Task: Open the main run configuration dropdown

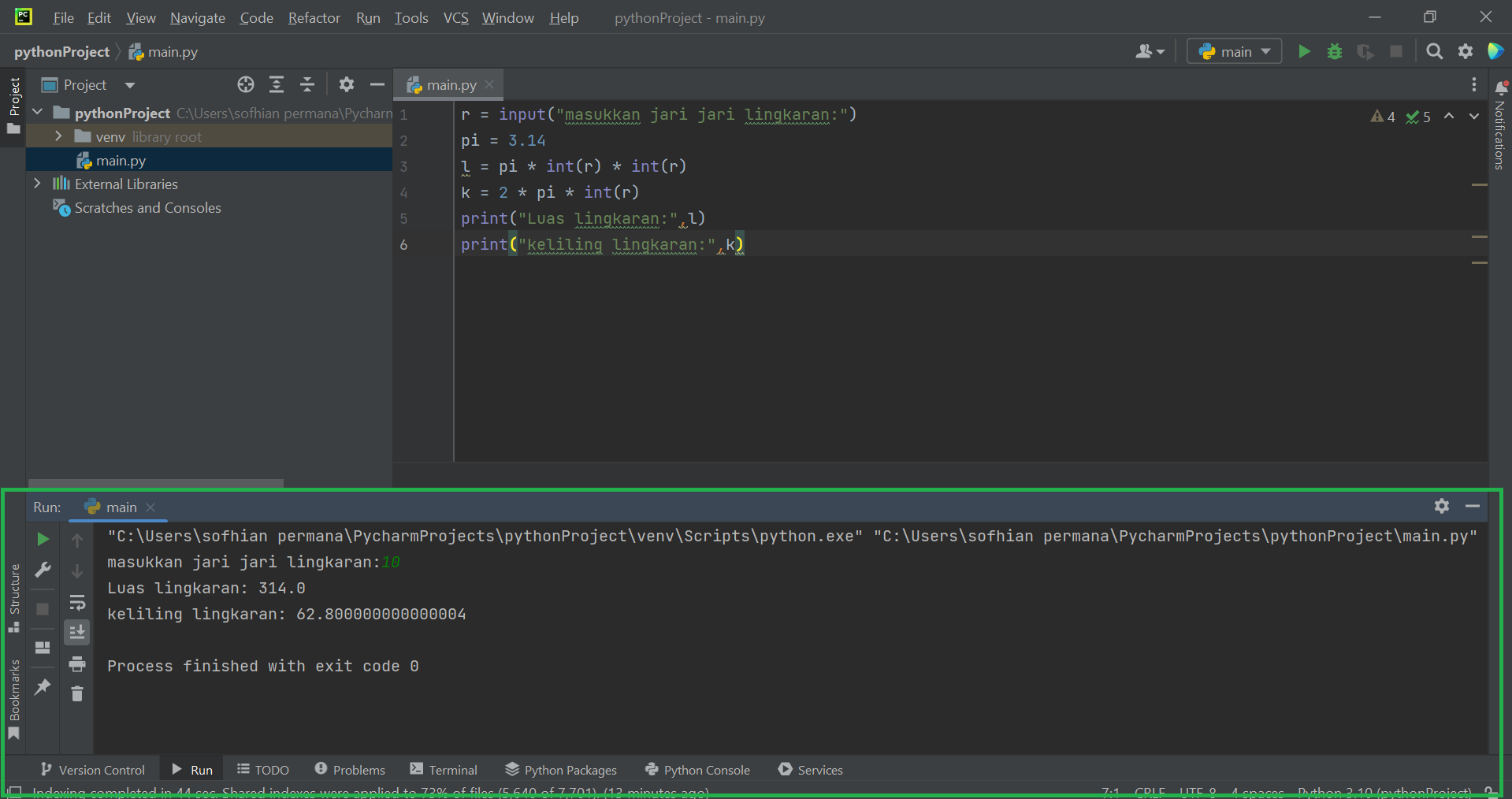Action: pyautogui.click(x=1235, y=51)
